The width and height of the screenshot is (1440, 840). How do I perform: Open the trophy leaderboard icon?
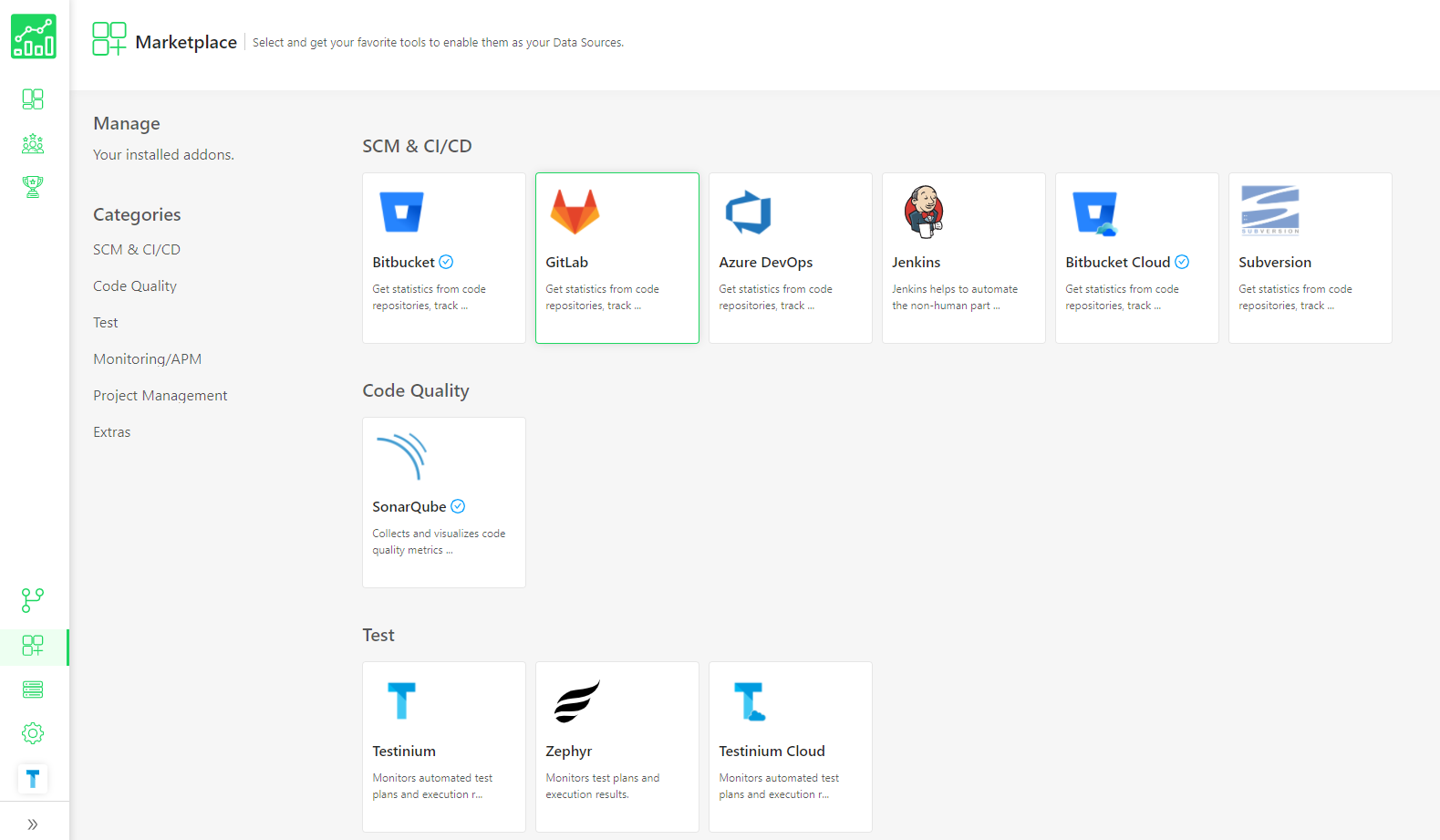click(x=33, y=187)
